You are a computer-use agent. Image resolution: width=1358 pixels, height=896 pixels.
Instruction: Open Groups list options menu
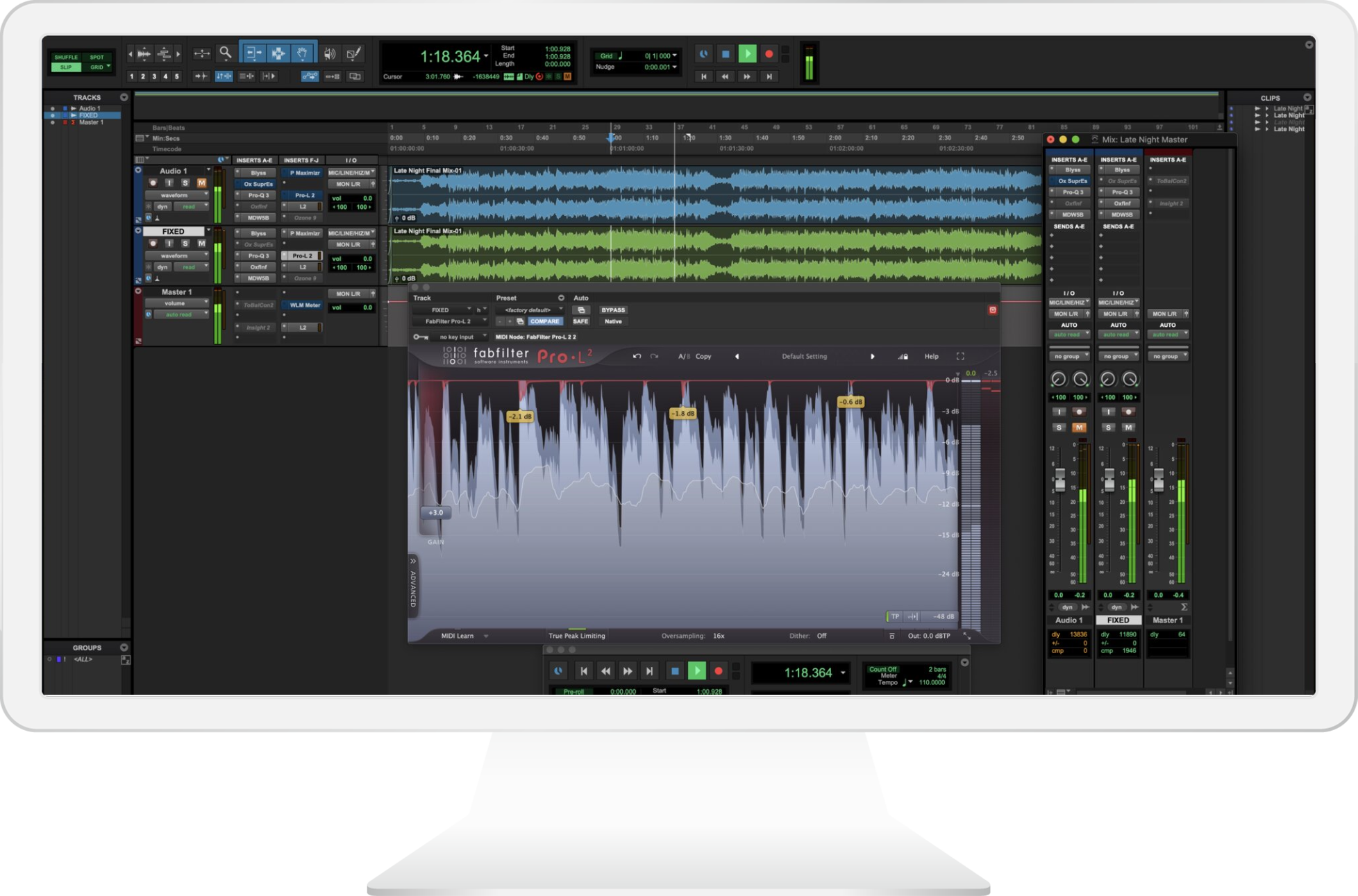coord(124,647)
